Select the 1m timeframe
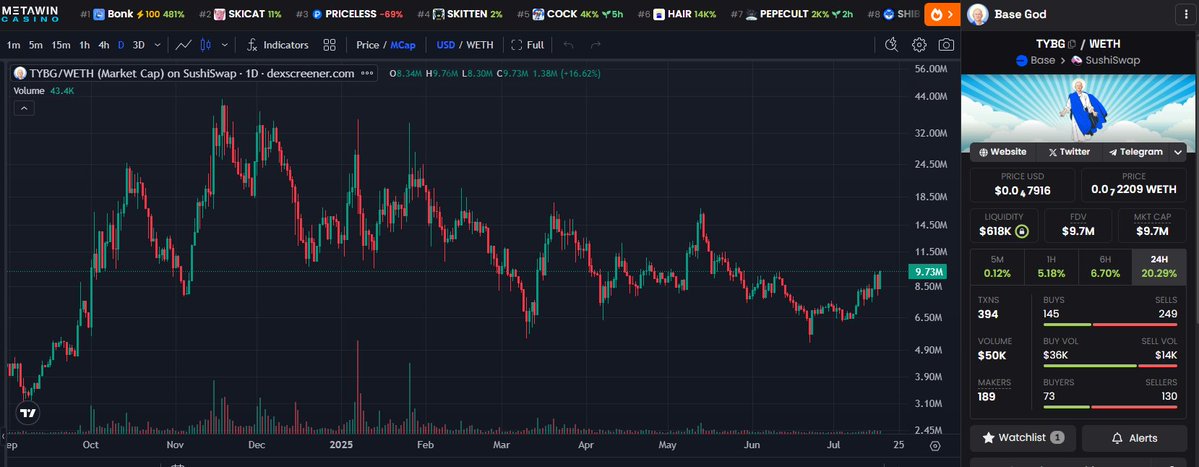1199x467 pixels. click(x=14, y=45)
